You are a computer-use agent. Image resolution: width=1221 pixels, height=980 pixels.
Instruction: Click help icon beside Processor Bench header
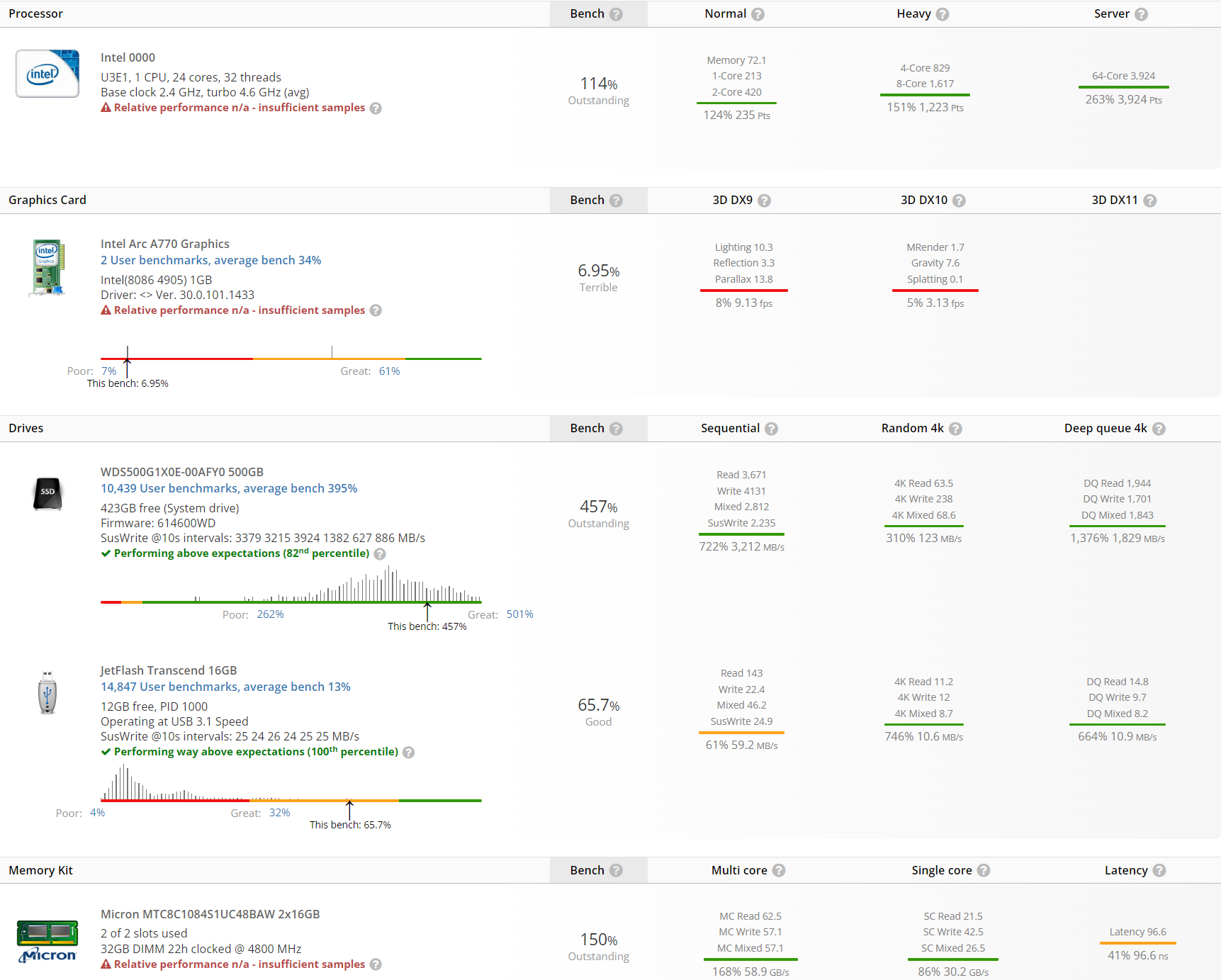pos(617,14)
